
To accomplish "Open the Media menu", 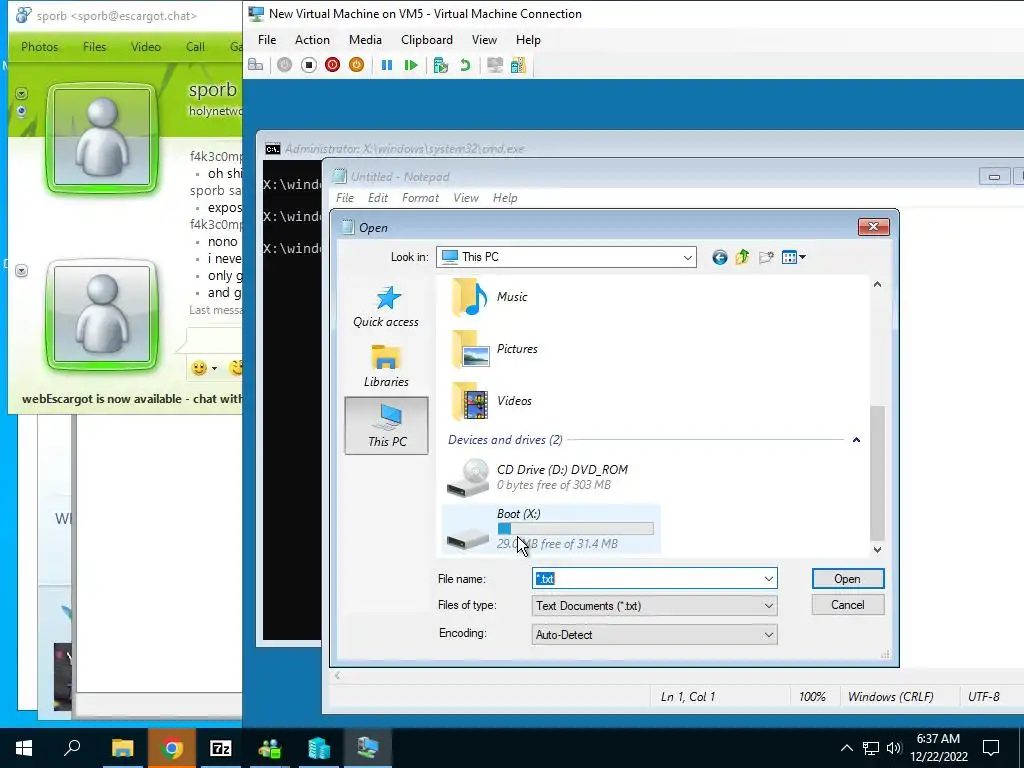I will (365, 40).
